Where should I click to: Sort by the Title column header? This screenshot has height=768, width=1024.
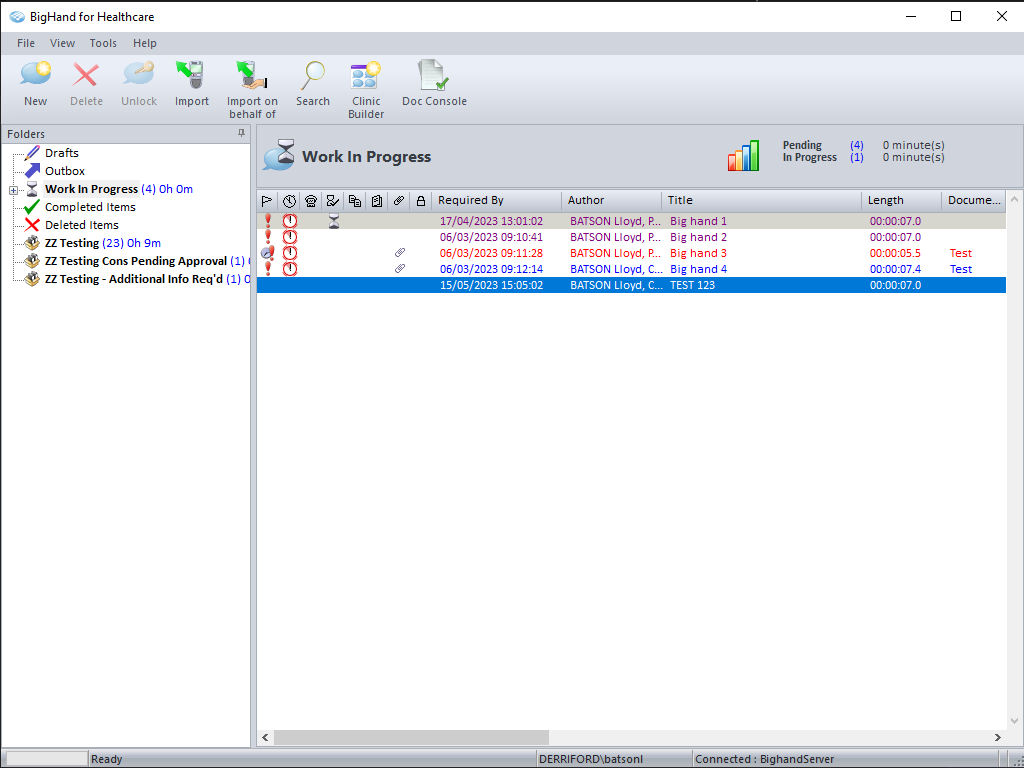(x=761, y=200)
